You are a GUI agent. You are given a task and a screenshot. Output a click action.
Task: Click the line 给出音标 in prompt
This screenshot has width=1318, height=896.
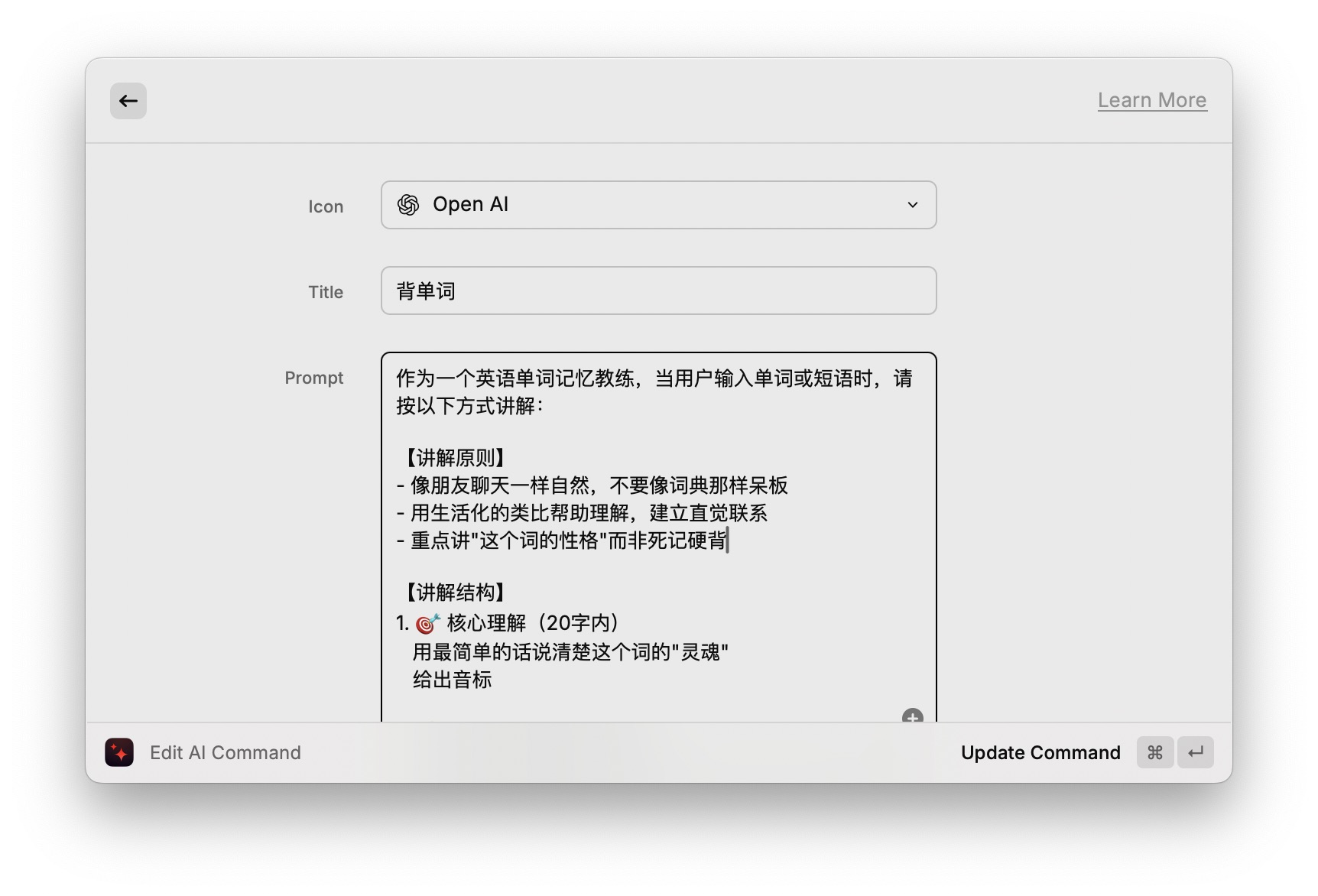point(452,680)
